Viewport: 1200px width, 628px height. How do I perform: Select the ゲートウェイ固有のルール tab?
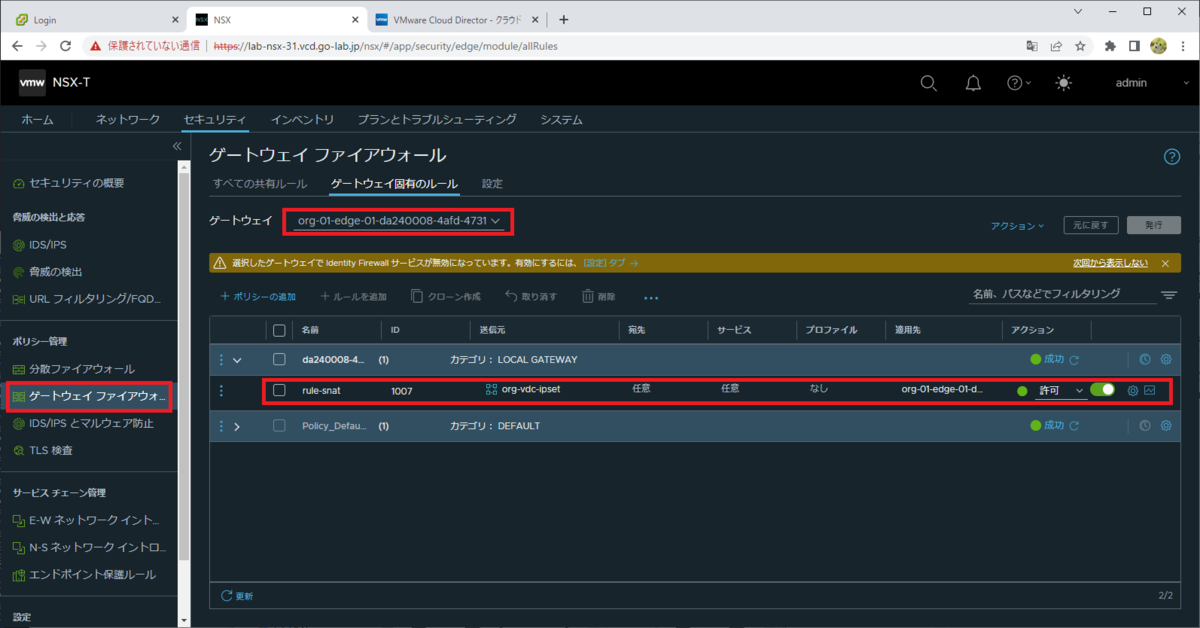tap(394, 184)
